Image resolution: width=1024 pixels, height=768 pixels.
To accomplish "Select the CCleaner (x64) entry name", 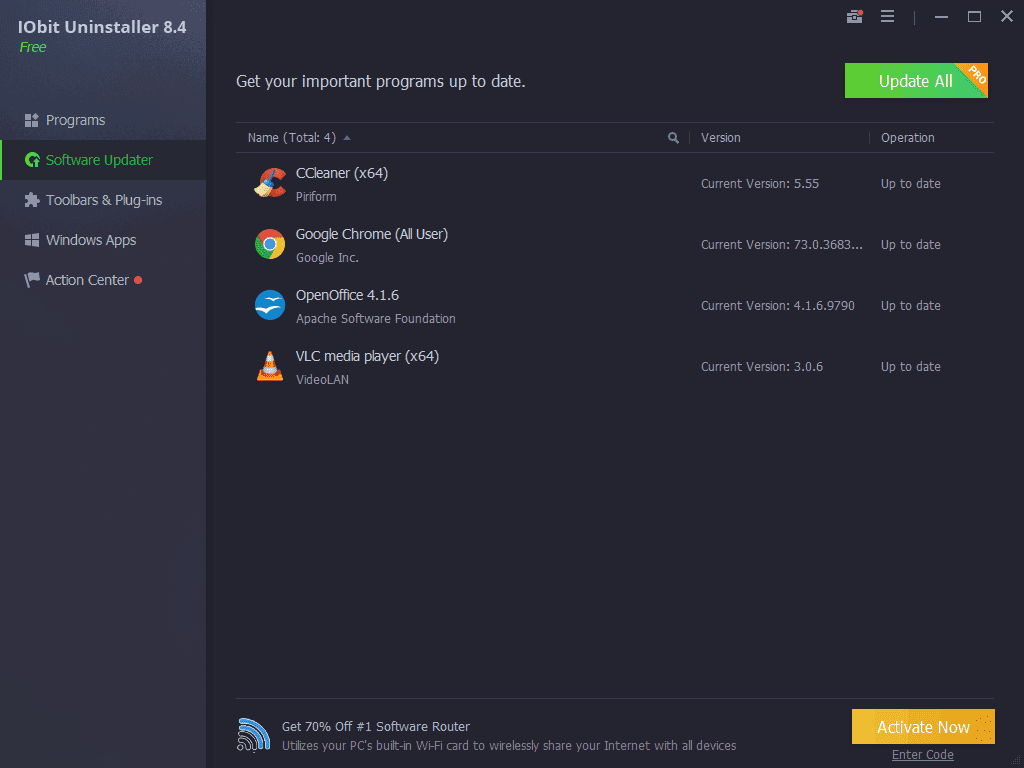I will tap(342, 173).
